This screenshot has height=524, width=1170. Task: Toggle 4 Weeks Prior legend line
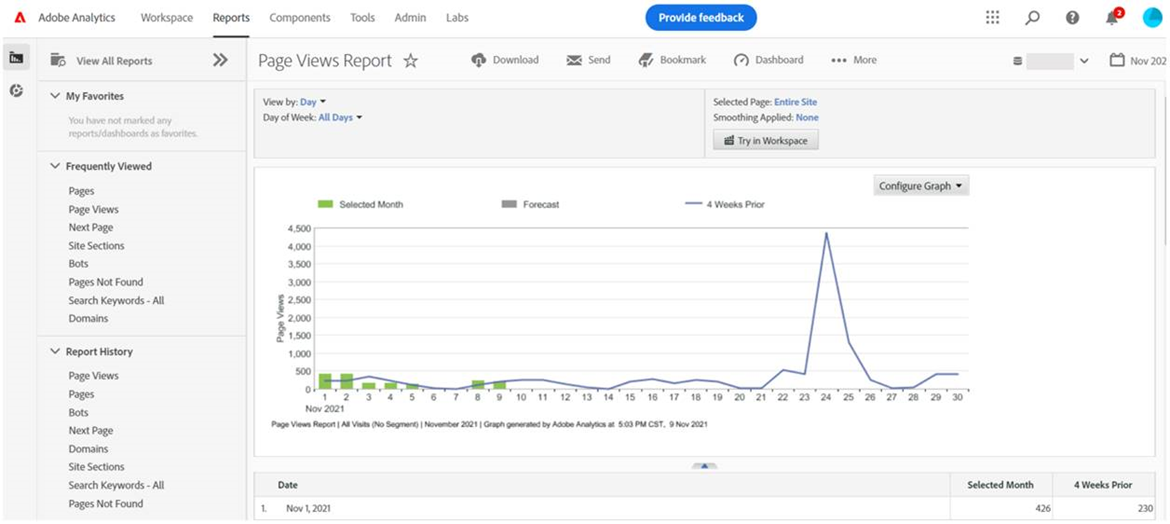pos(693,204)
